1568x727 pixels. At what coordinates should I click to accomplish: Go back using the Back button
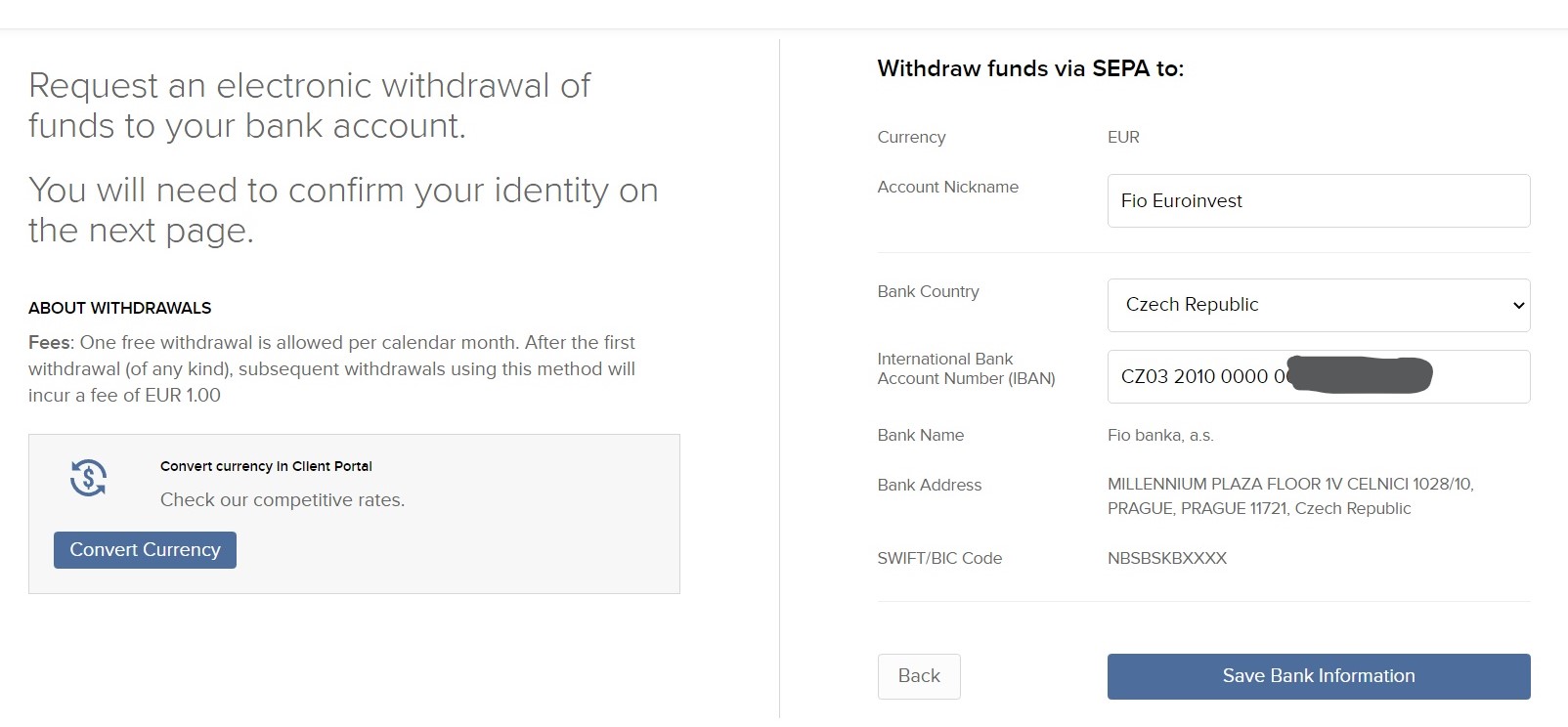click(x=919, y=676)
